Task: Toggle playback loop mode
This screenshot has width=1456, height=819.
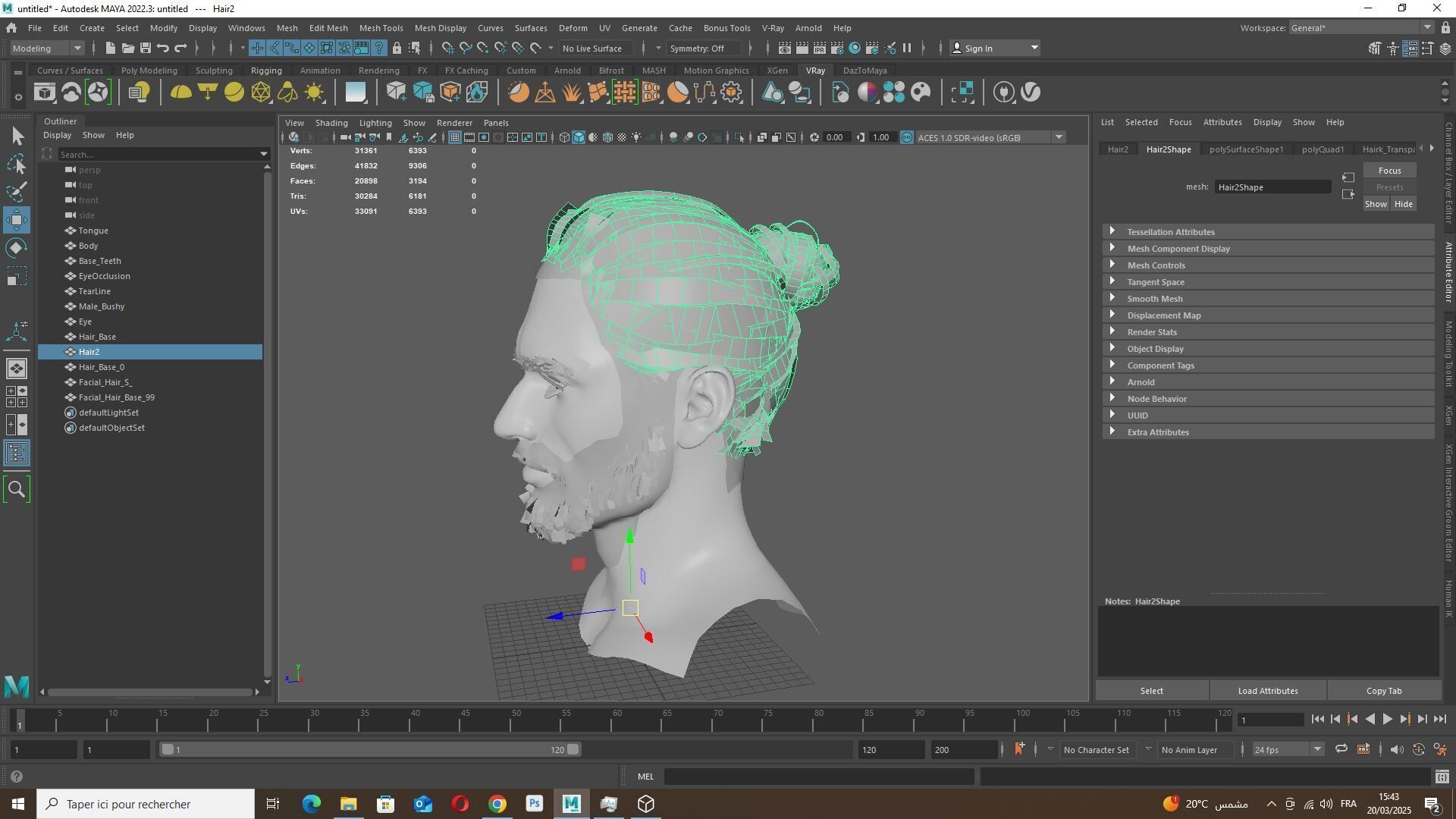Action: pos(1341,750)
